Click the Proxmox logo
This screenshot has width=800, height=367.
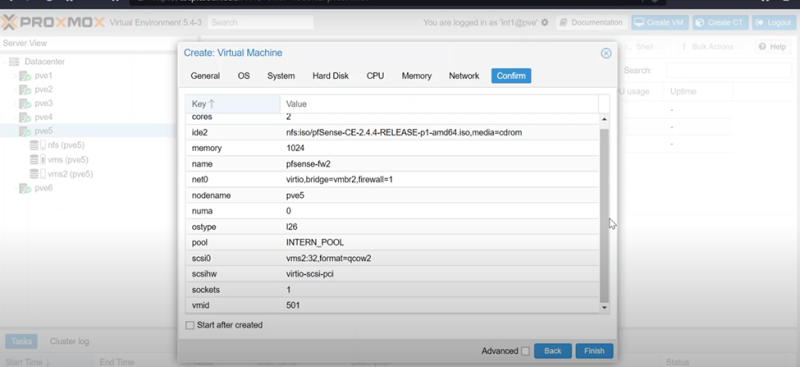[53, 22]
